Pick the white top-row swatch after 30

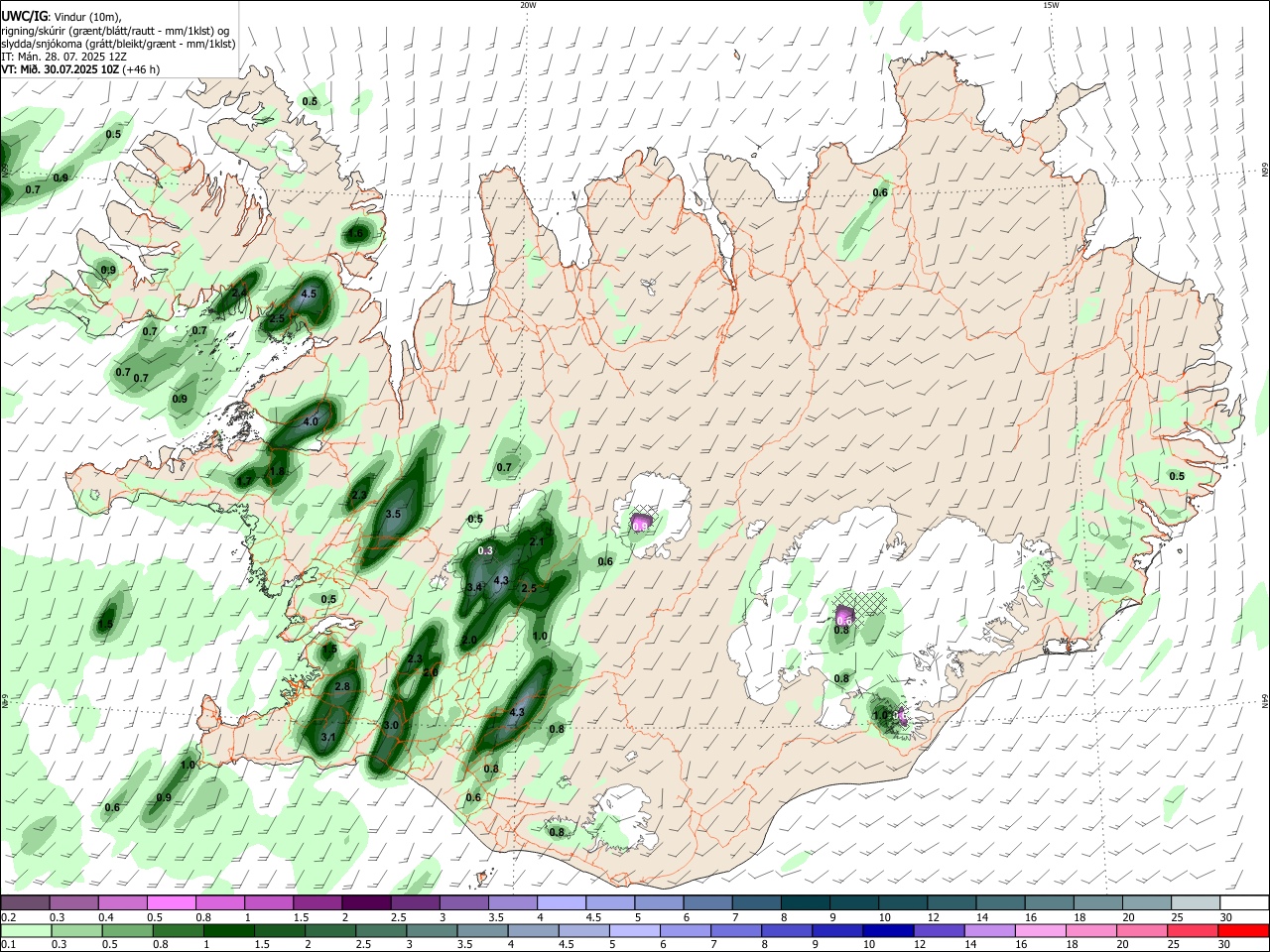pyautogui.click(x=1243, y=902)
